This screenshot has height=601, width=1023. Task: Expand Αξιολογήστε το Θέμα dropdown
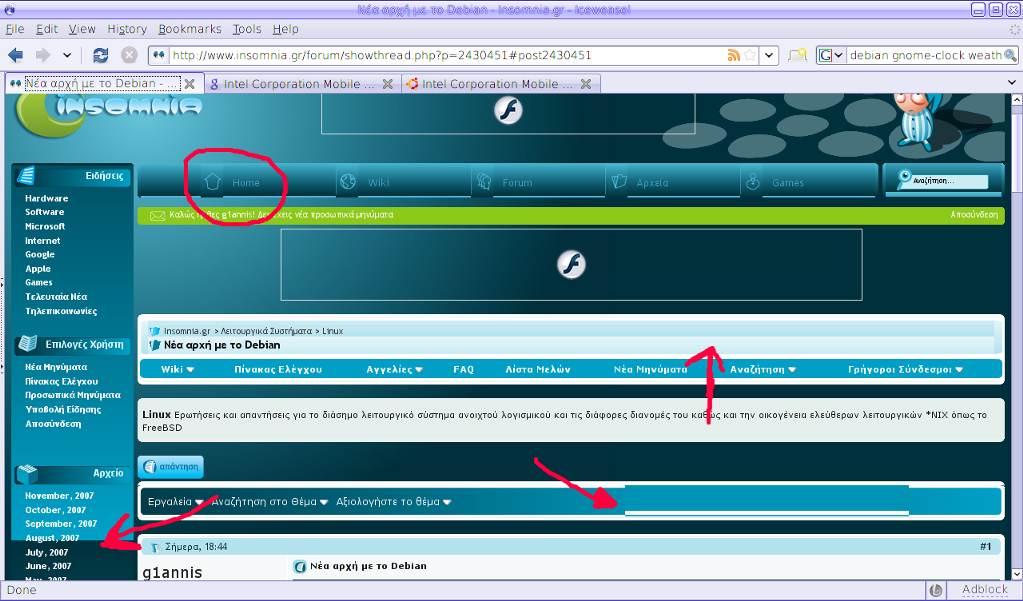click(x=393, y=502)
